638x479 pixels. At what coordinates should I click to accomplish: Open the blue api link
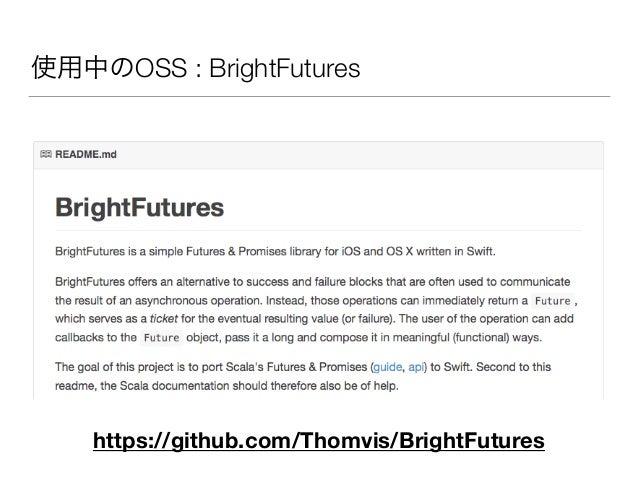click(416, 367)
